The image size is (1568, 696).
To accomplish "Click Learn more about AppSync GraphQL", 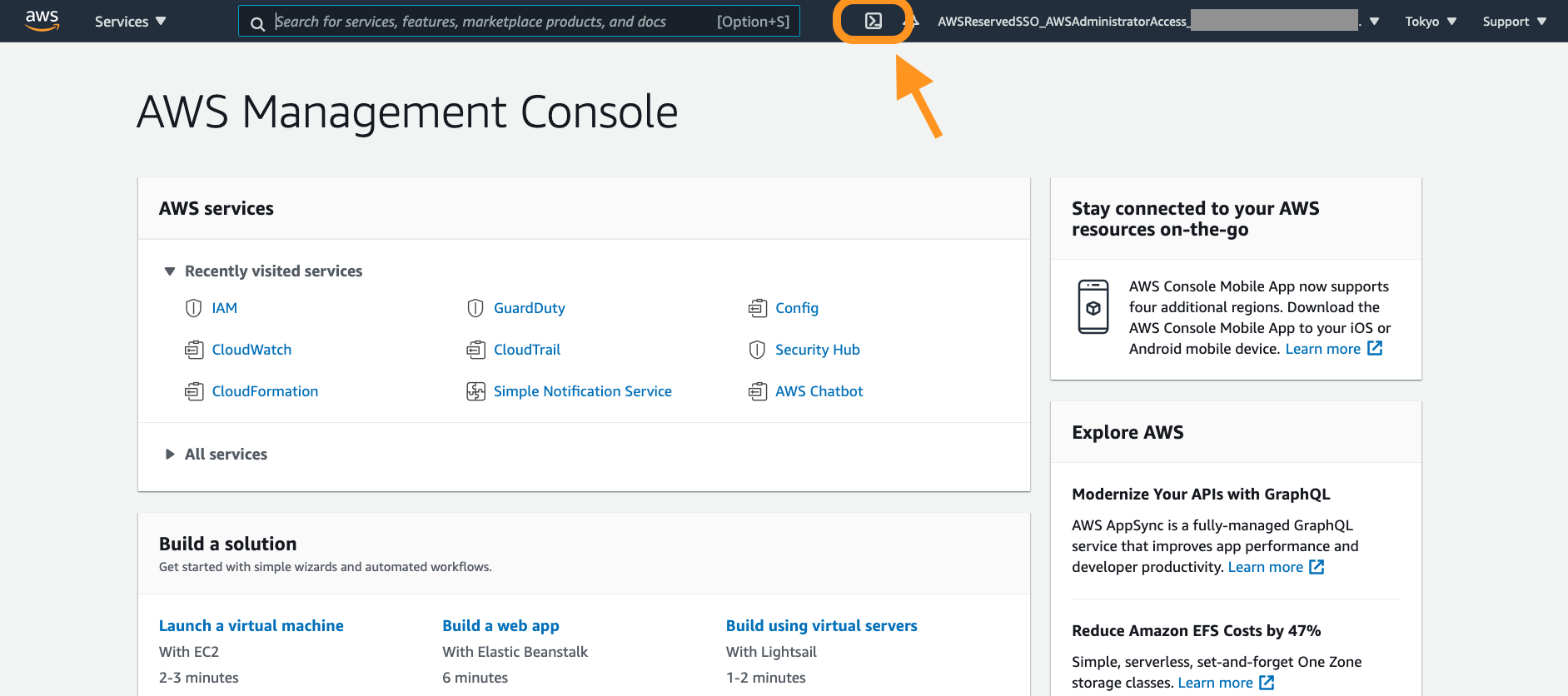I will coord(1266,567).
